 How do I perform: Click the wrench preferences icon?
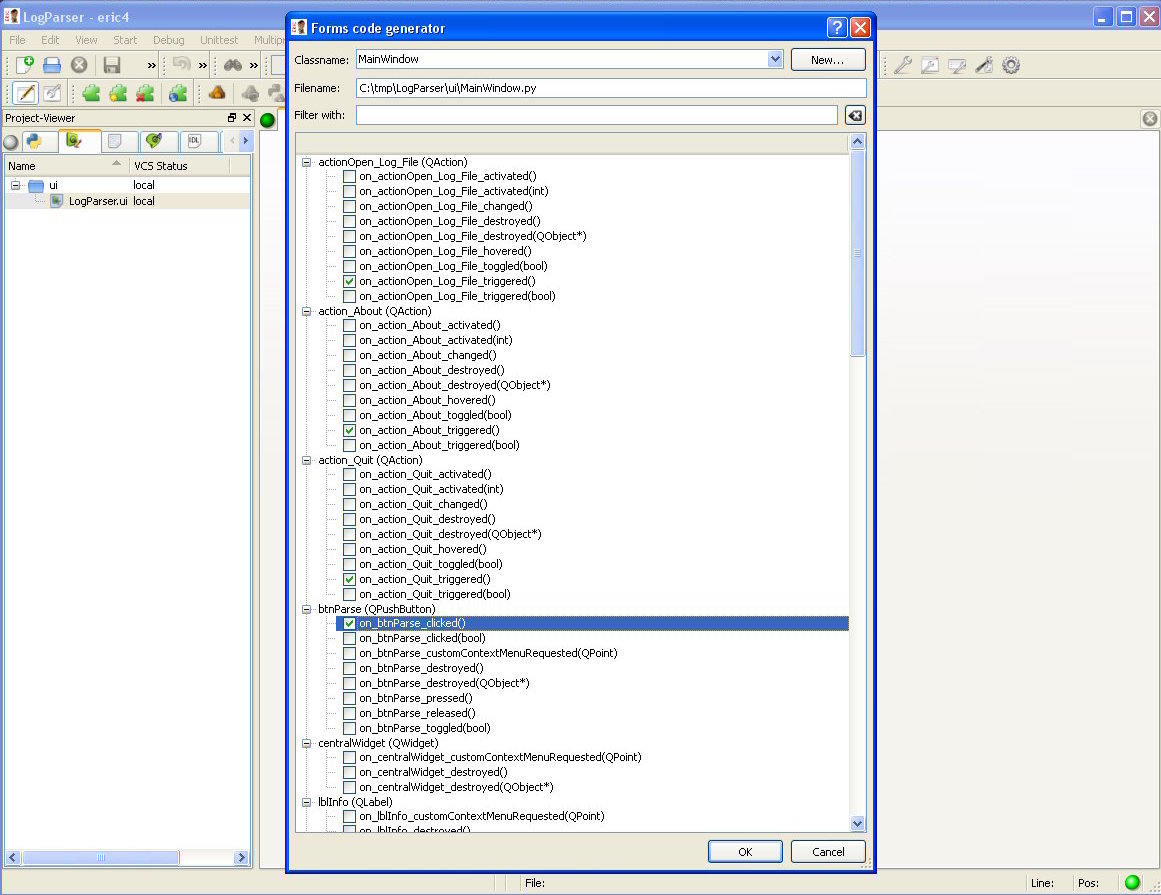click(x=902, y=65)
